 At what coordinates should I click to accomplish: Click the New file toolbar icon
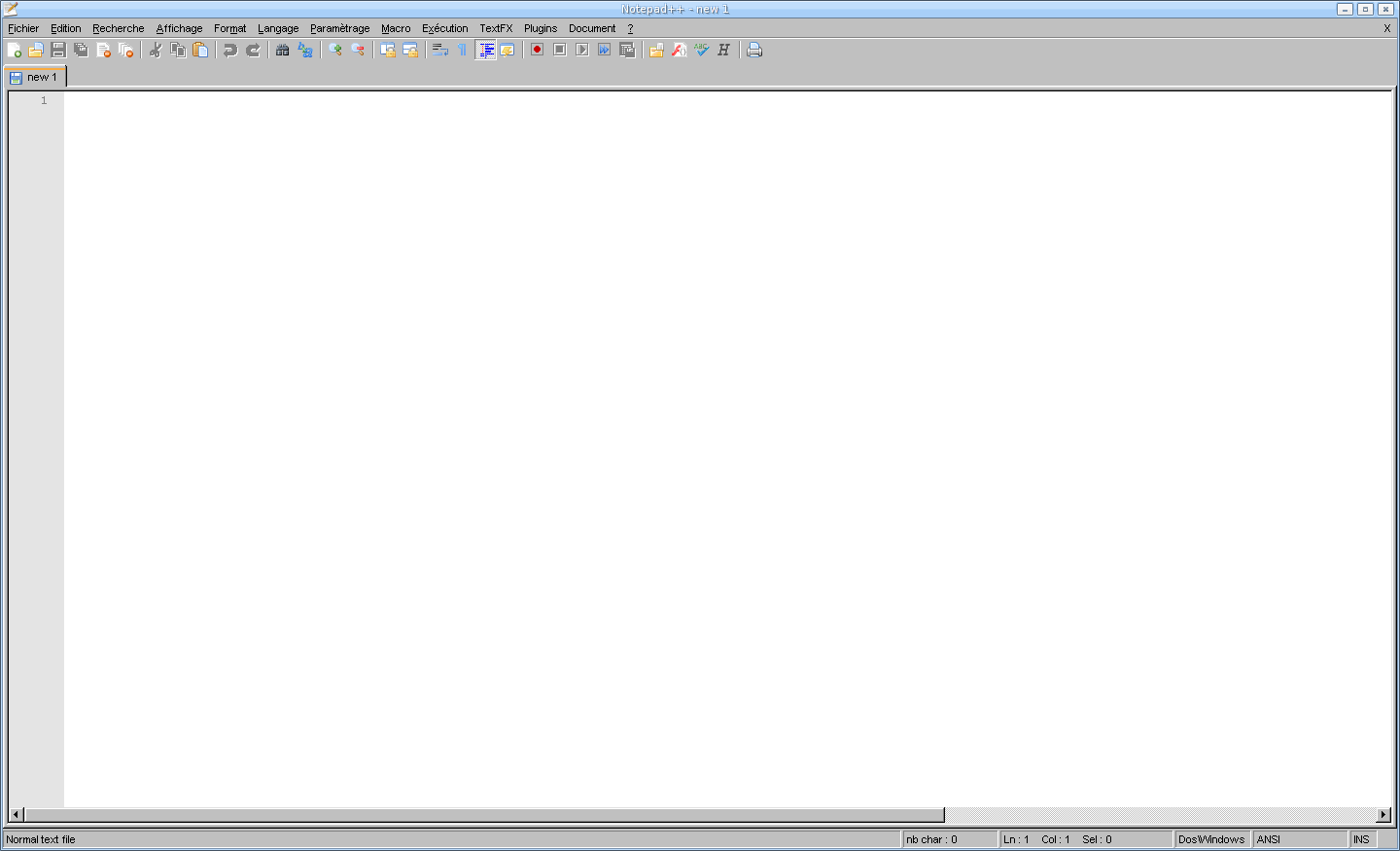(x=14, y=50)
